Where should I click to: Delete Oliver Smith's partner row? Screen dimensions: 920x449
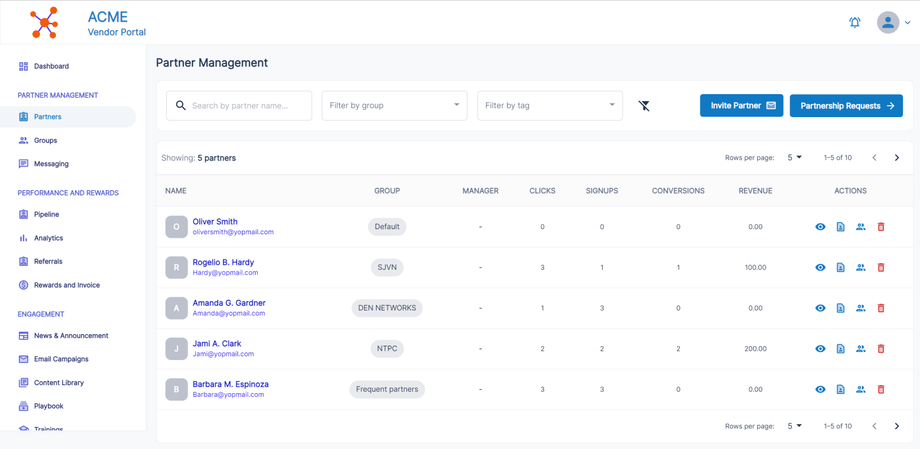[x=880, y=227]
